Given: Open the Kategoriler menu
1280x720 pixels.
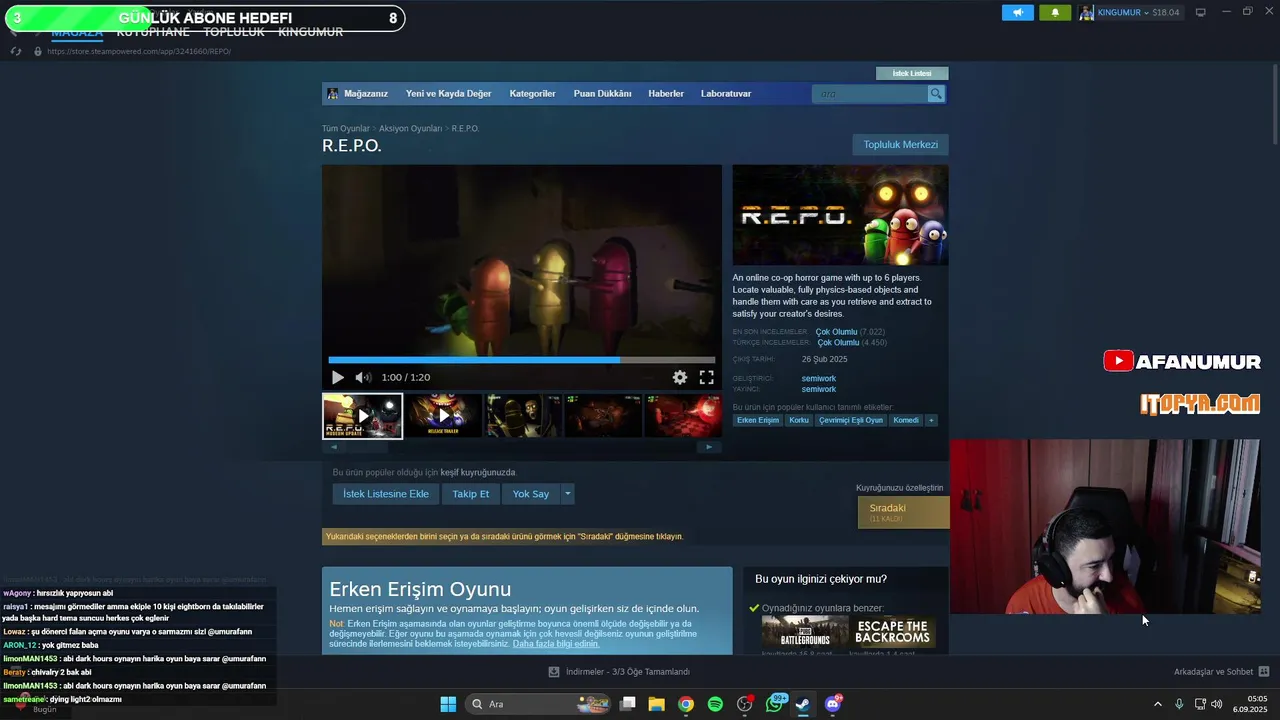Looking at the screenshot, I should pyautogui.click(x=532, y=93).
